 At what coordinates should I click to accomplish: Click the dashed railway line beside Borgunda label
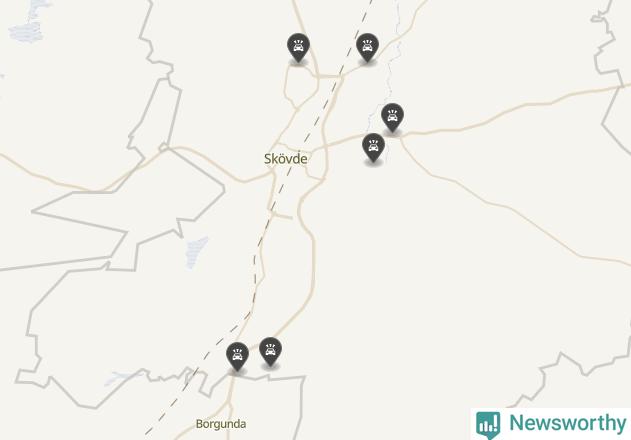[169, 409]
